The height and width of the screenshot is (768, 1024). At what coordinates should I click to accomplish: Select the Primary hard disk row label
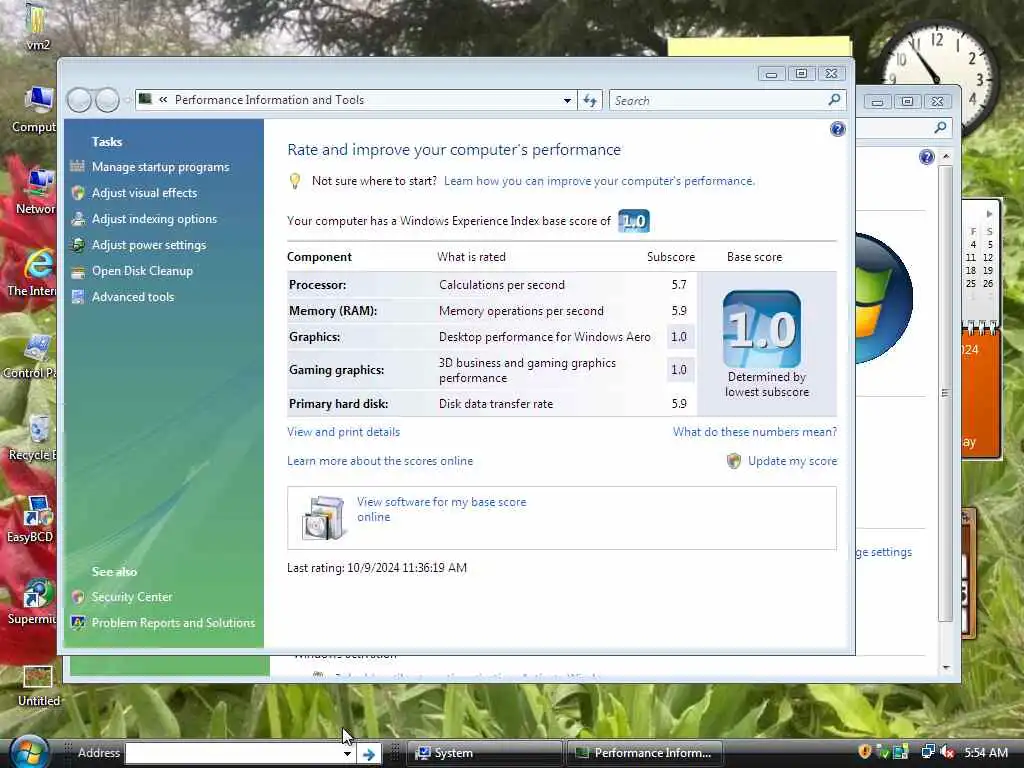coord(338,404)
